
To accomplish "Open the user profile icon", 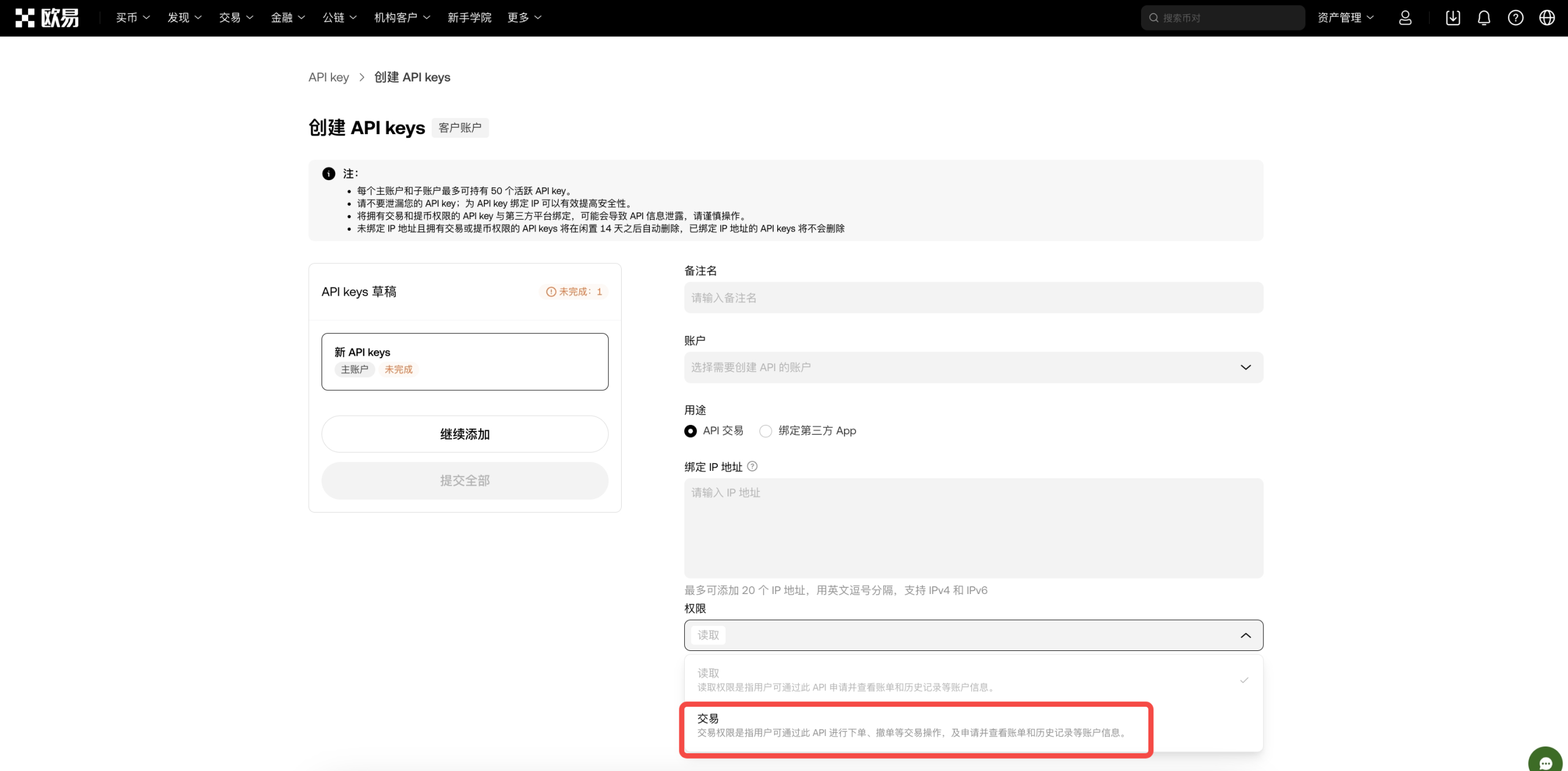I will tap(1406, 18).
